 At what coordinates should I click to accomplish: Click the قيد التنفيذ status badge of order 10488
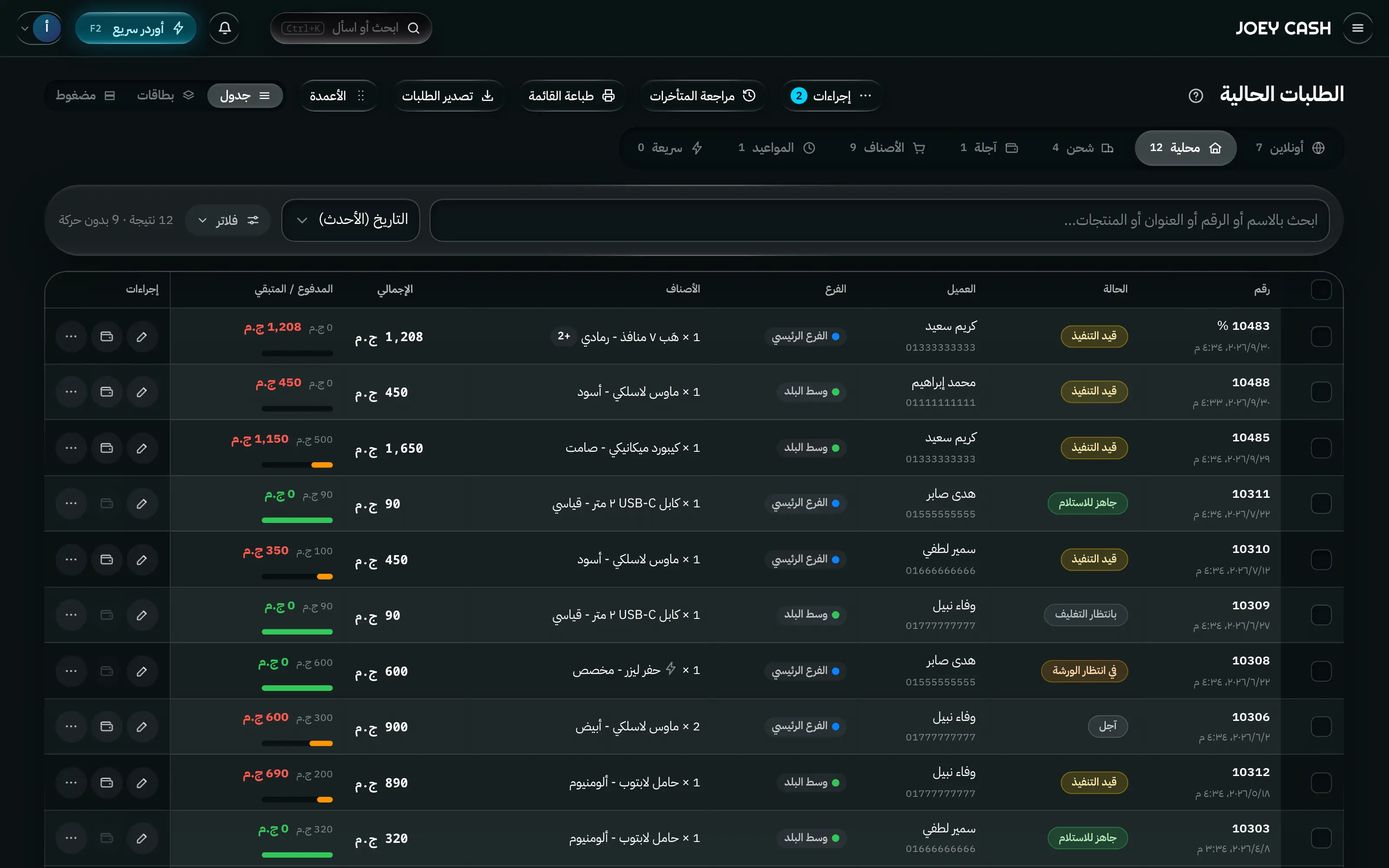(x=1094, y=391)
